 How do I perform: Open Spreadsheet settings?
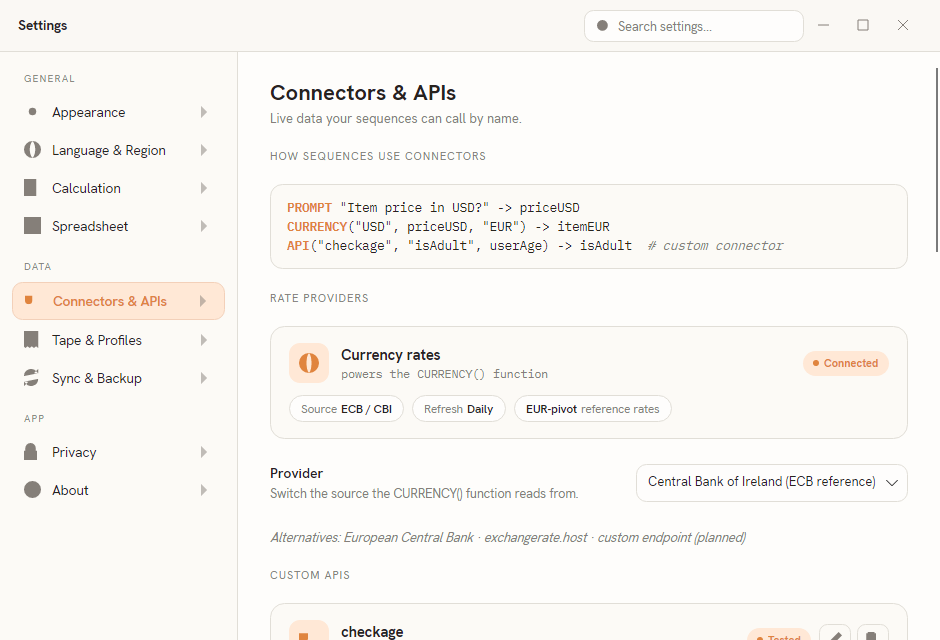(x=118, y=226)
